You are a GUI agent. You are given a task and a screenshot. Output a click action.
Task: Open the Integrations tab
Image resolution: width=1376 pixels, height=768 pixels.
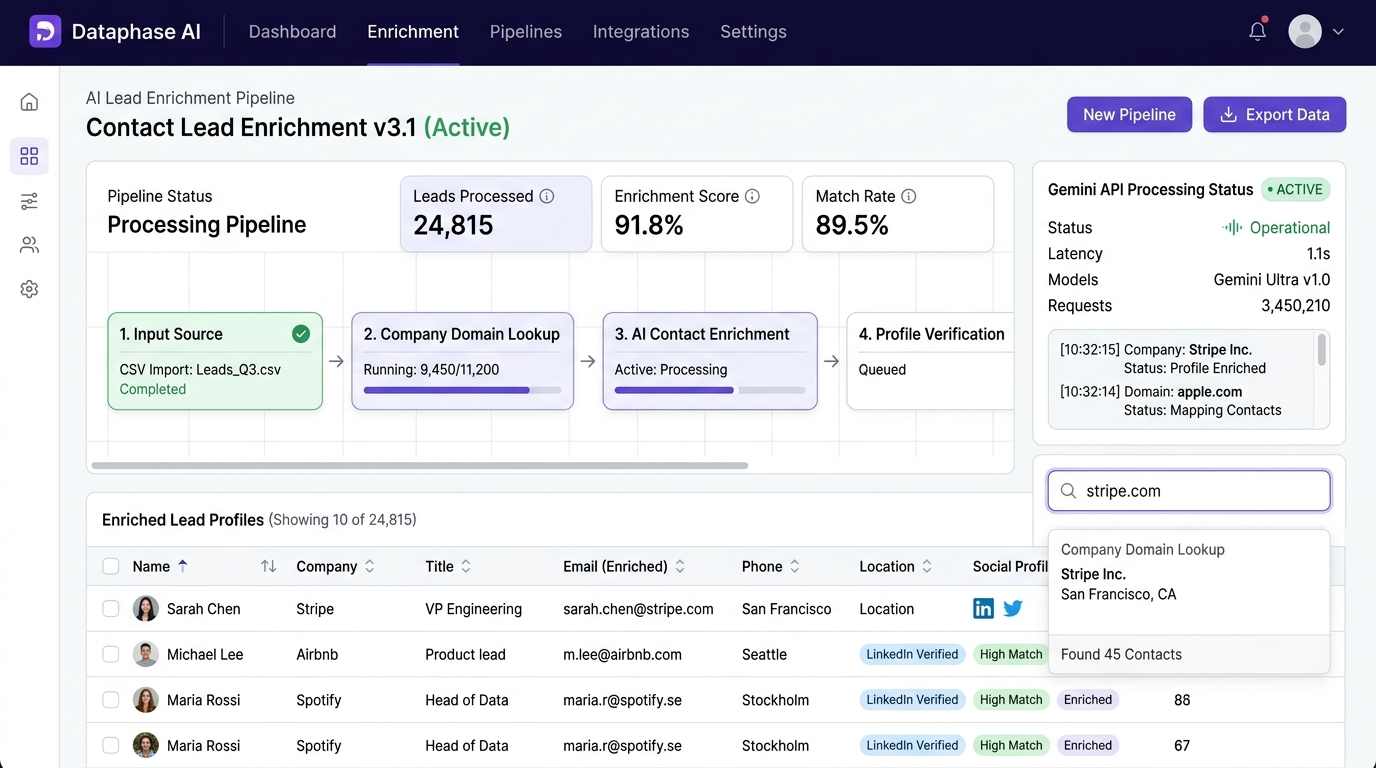[x=641, y=32]
